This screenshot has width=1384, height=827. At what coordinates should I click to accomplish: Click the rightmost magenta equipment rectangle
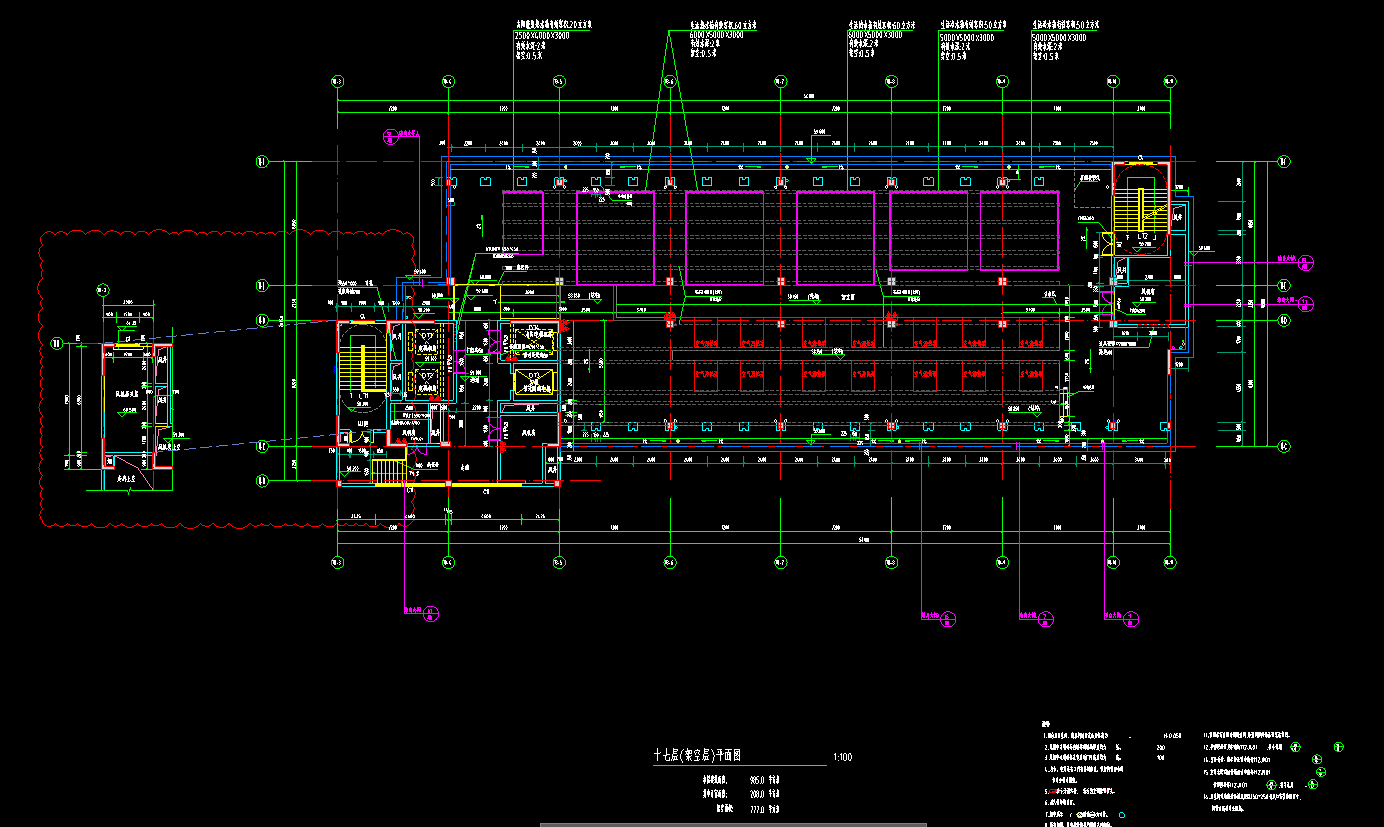[x=1019, y=230]
